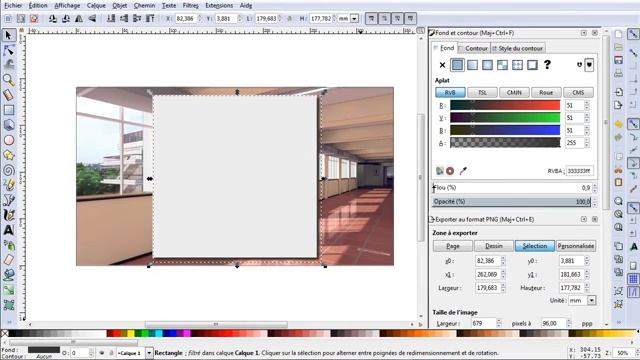Screen dimensions: 640x360
Task: Open the Chemin menu
Action: click(144, 6)
